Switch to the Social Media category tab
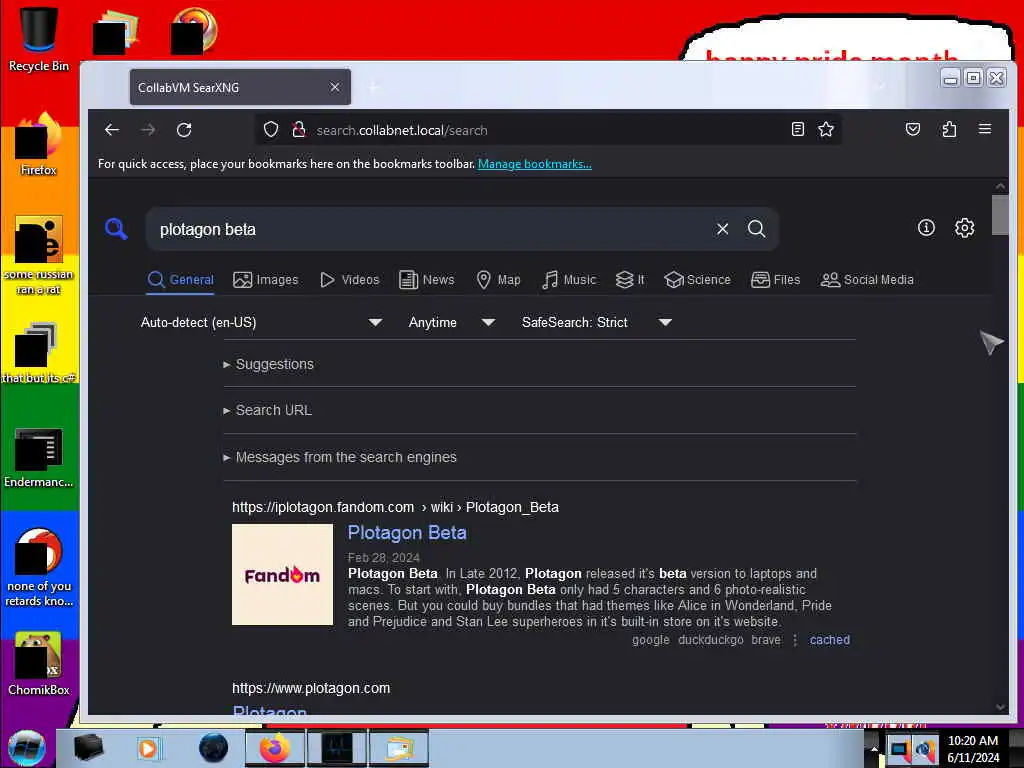The width and height of the screenshot is (1024, 768). tap(867, 280)
